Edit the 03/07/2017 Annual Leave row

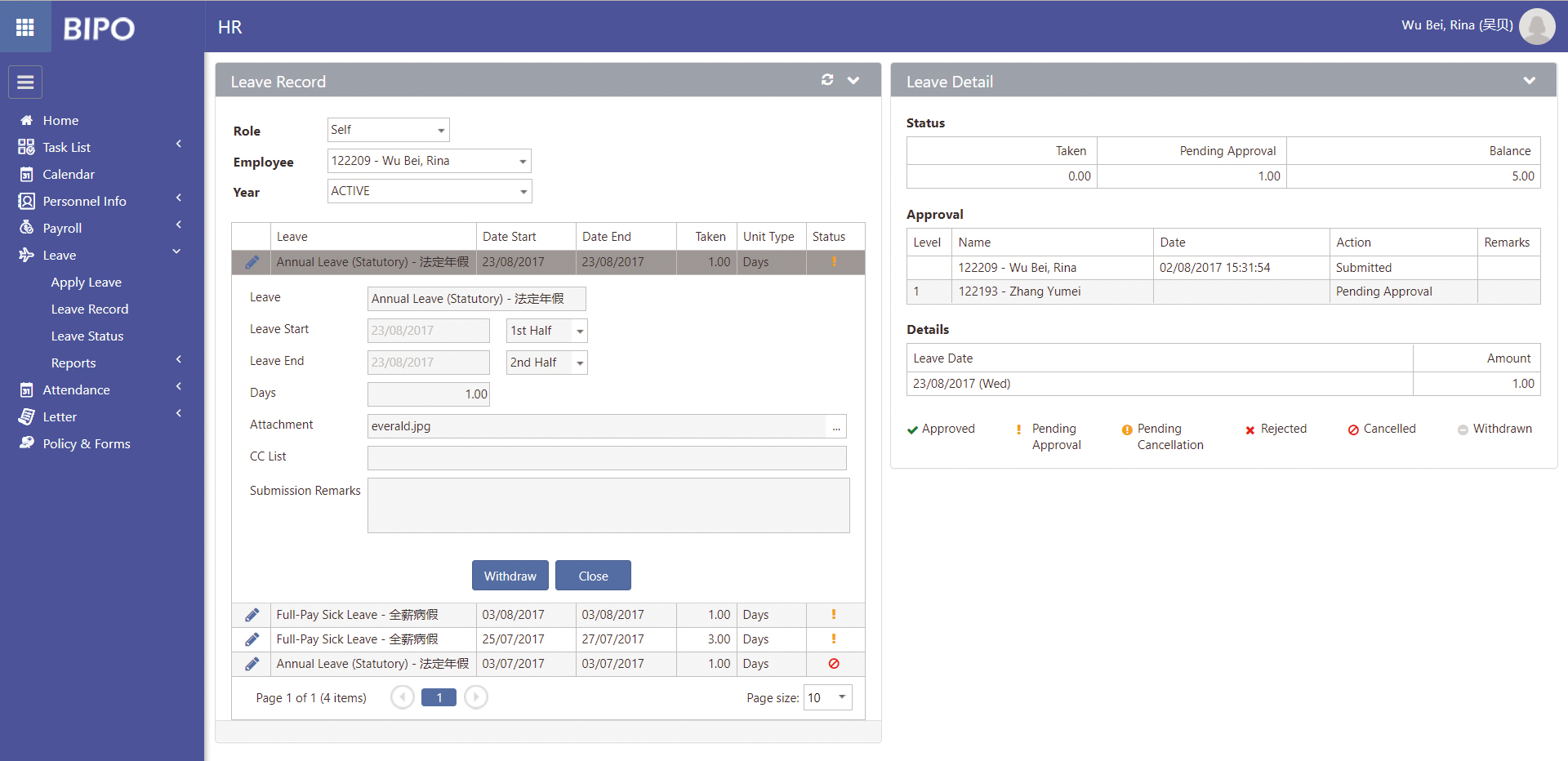tap(252, 664)
